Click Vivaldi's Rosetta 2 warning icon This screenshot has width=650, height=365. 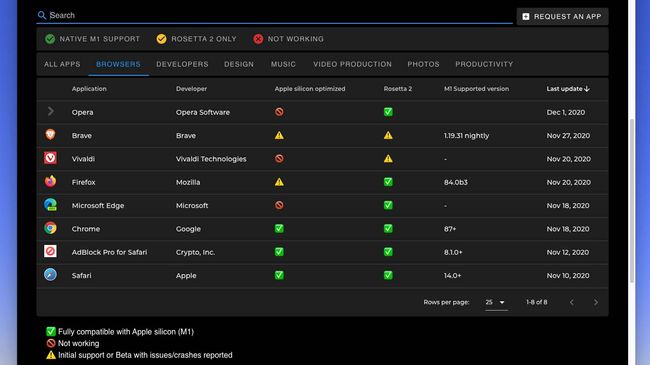(x=388, y=158)
